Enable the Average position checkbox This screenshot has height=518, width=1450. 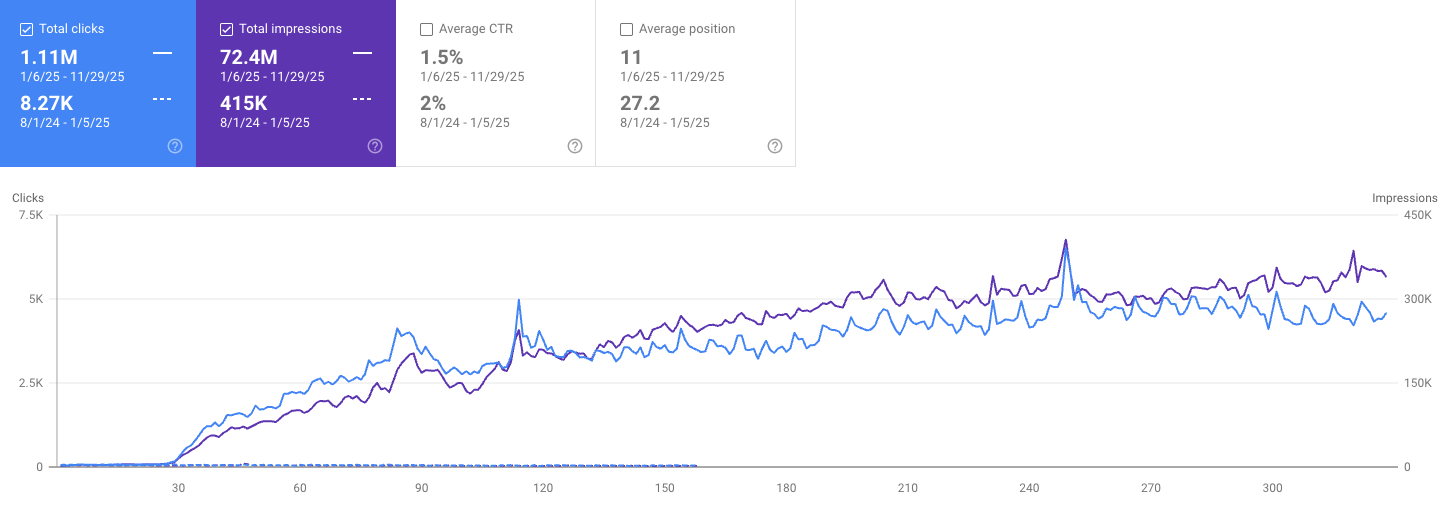coord(627,29)
